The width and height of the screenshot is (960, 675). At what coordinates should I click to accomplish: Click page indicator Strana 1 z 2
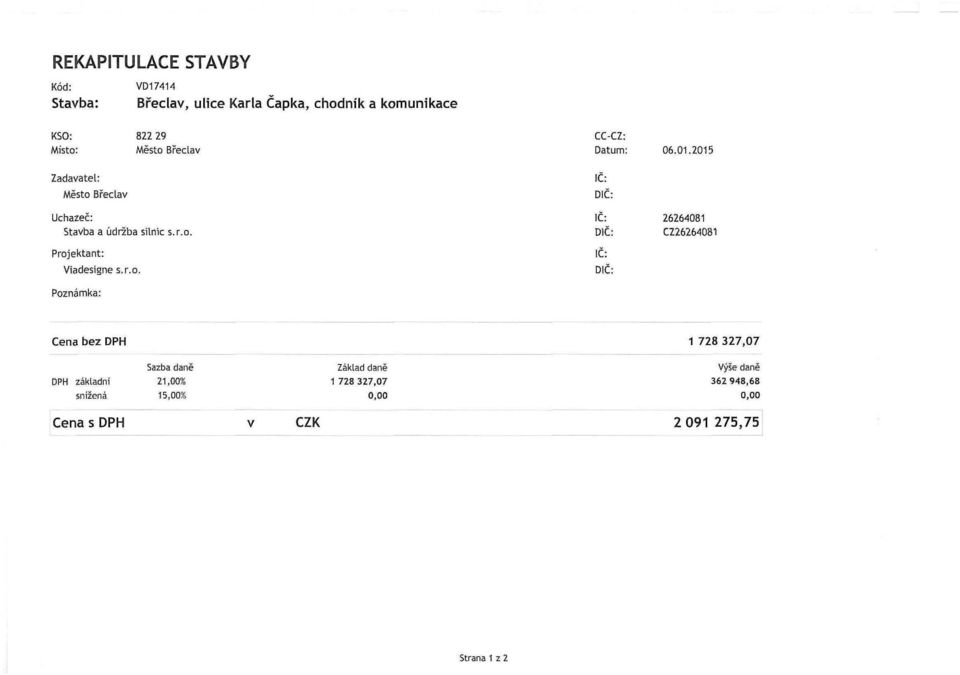[x=484, y=658]
